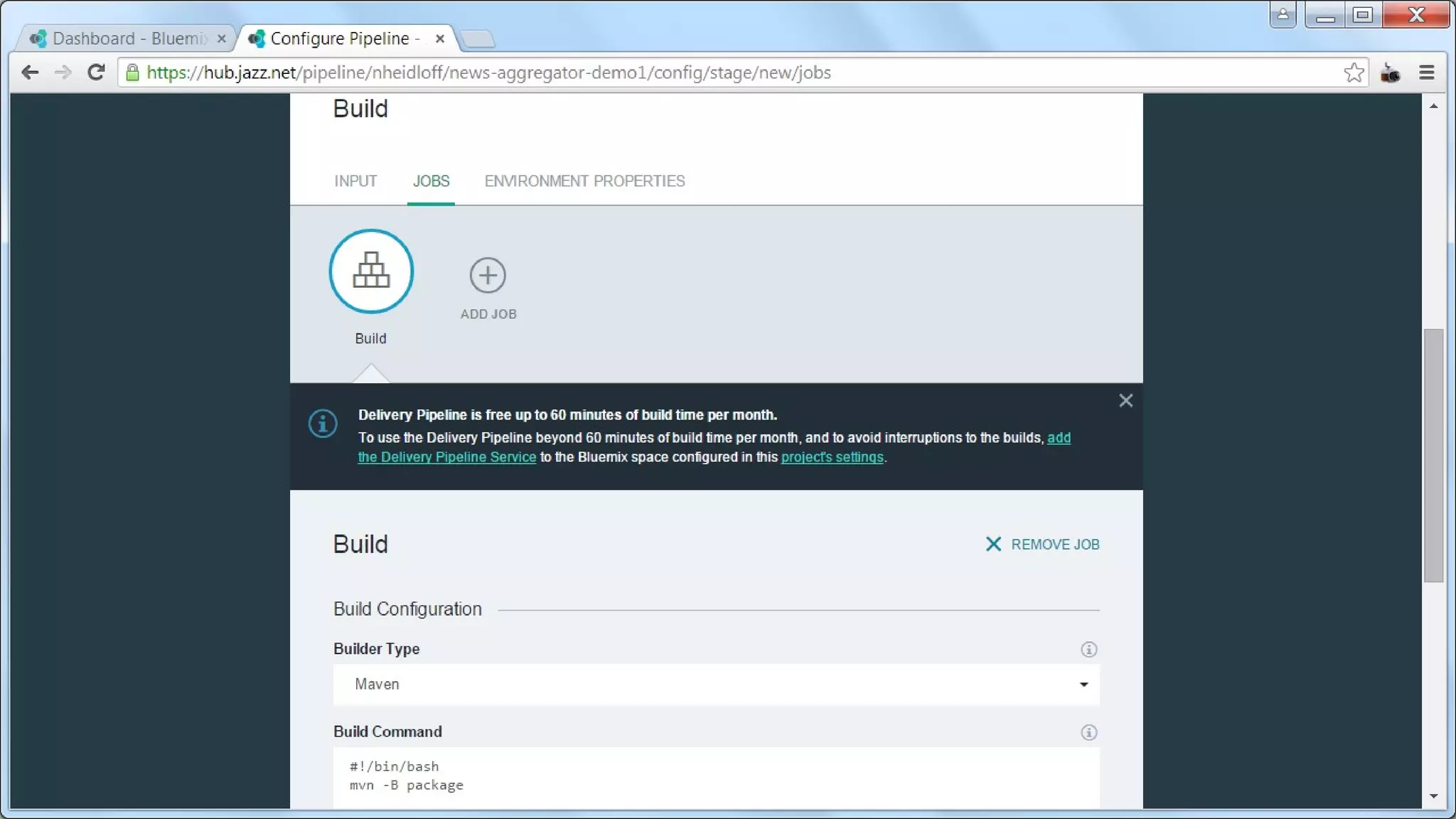Open the Builder Type Maven dropdown
The height and width of the screenshot is (819, 1456).
pos(716,684)
